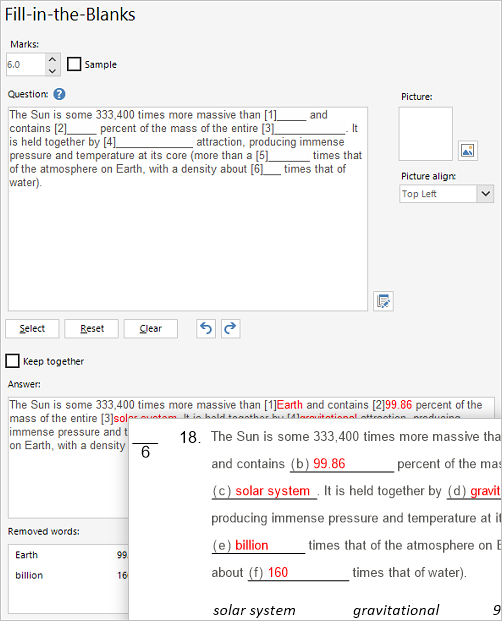Click the question help icon
The height and width of the screenshot is (621, 502).
(x=59, y=94)
